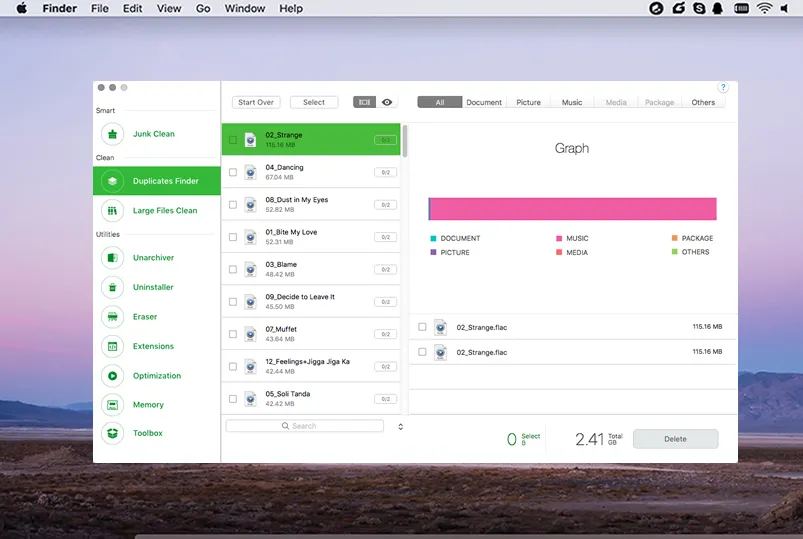Image resolution: width=803 pixels, height=539 pixels.
Task: Open the Window menu
Action: [x=245, y=9]
